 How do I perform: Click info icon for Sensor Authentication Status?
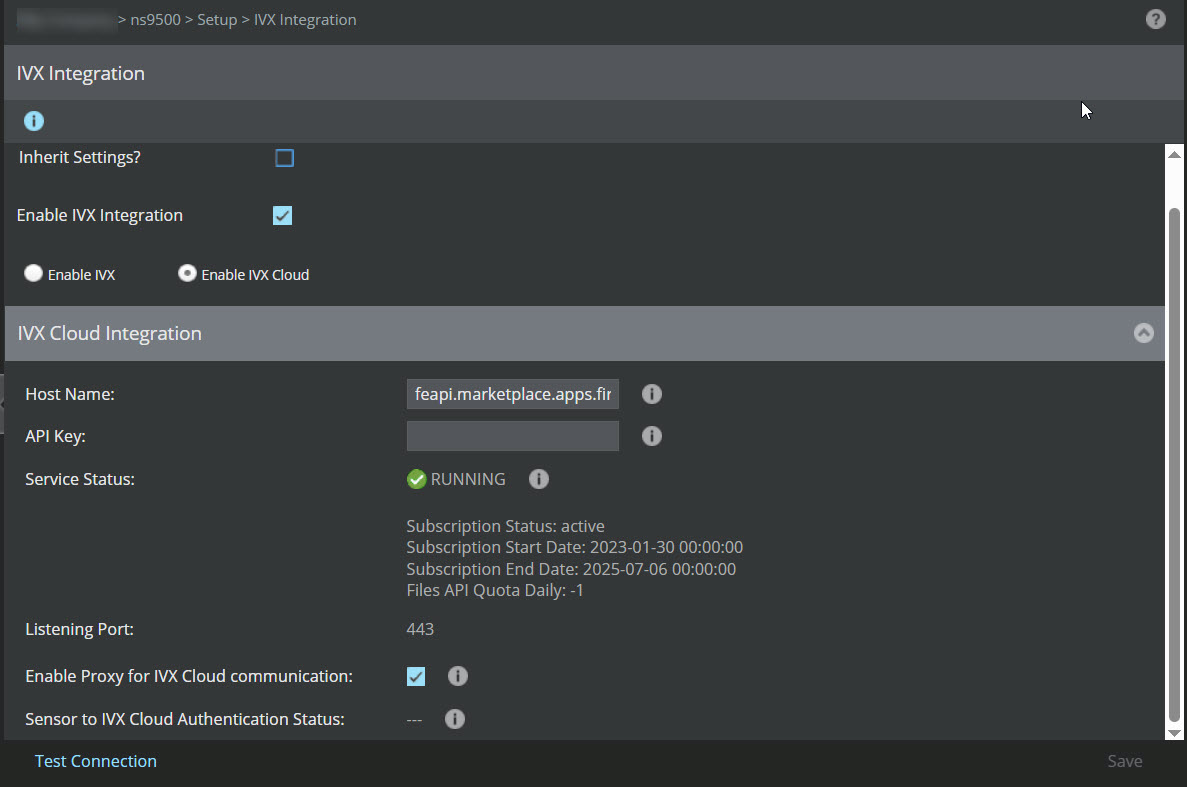(x=455, y=719)
